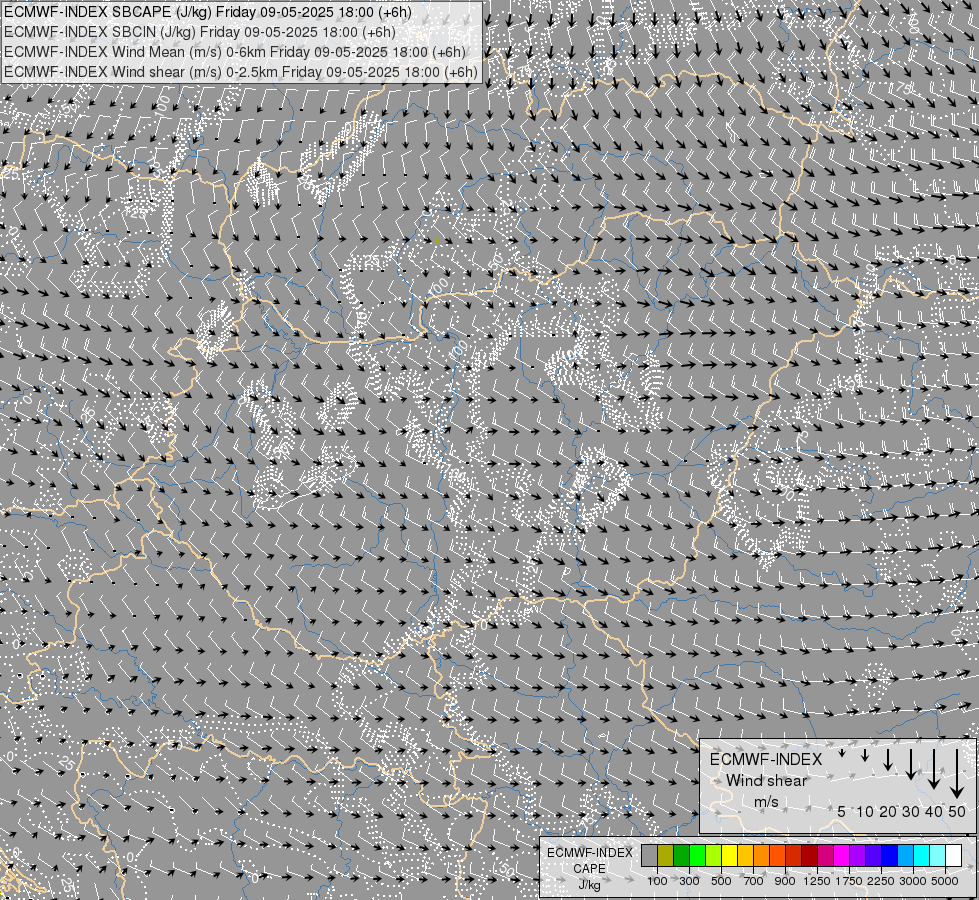Click 'ECMWF-INDEX' in the wind shear legend
This screenshot has height=900, width=979.
pos(766,759)
